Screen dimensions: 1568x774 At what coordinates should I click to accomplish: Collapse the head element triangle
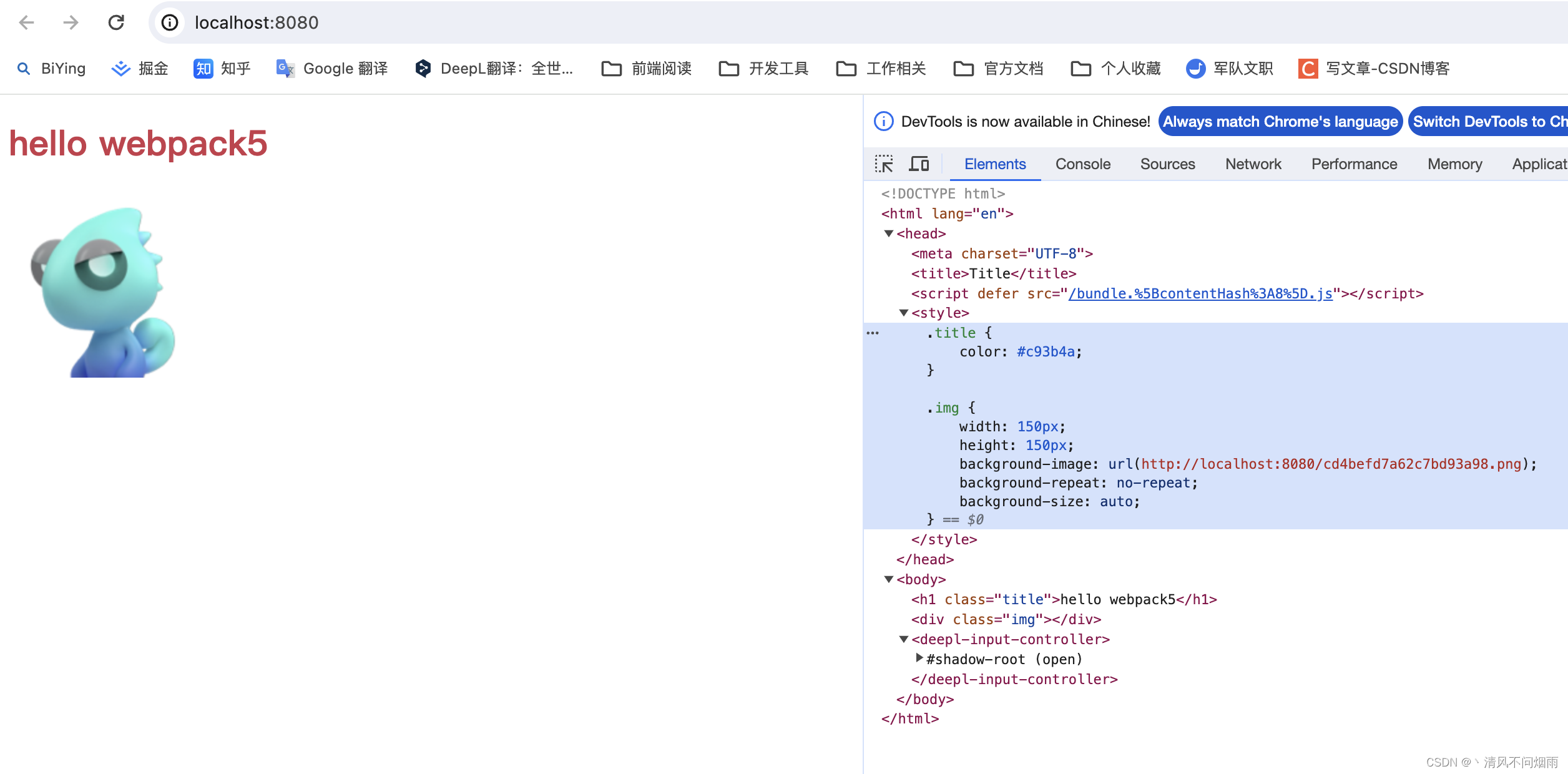pyautogui.click(x=889, y=233)
